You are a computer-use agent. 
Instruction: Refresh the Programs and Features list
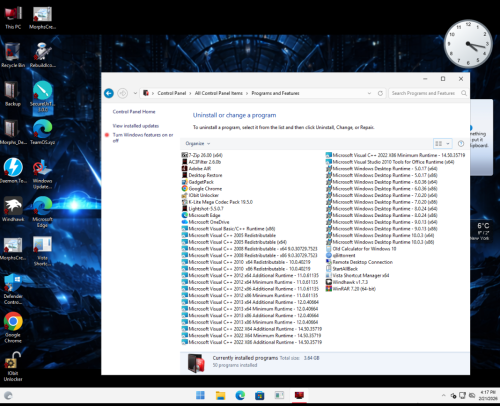[380, 93]
